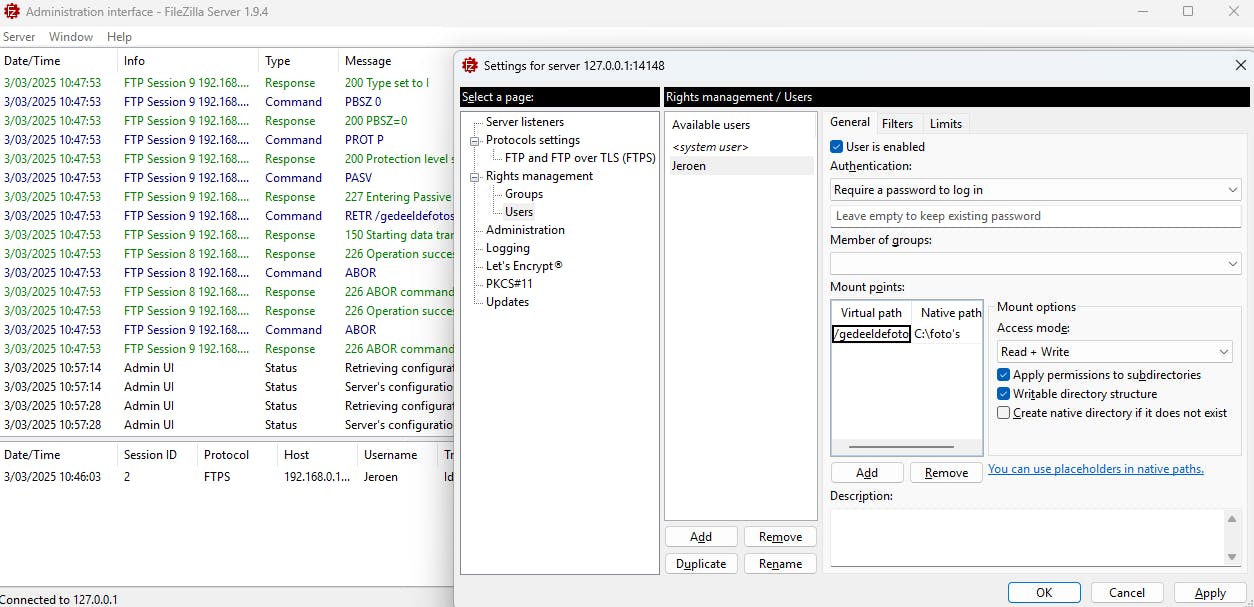This screenshot has width=1254, height=607.
Task: Click the RETR /gedeeldefotos log message
Action: [399, 216]
